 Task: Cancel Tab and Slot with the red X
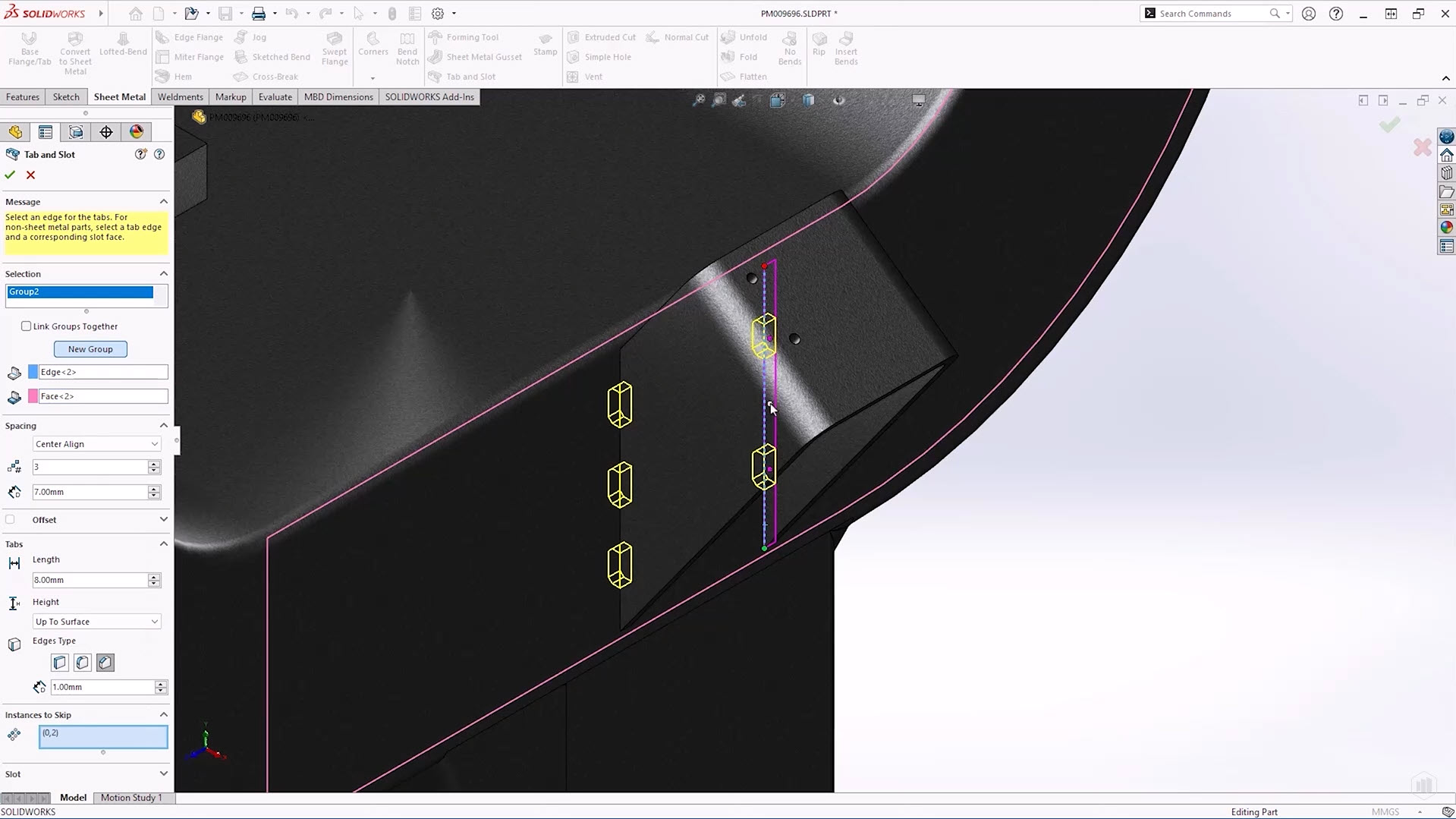click(x=31, y=175)
